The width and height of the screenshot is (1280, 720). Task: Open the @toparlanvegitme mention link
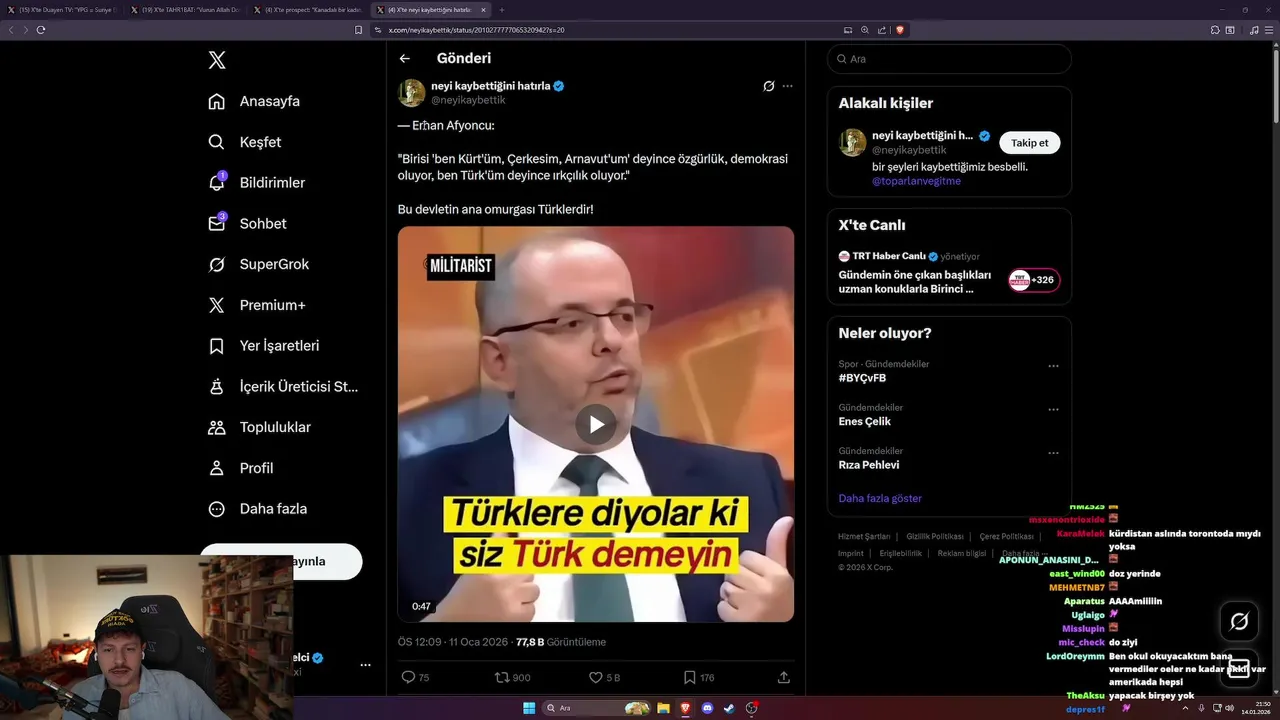[916, 181]
